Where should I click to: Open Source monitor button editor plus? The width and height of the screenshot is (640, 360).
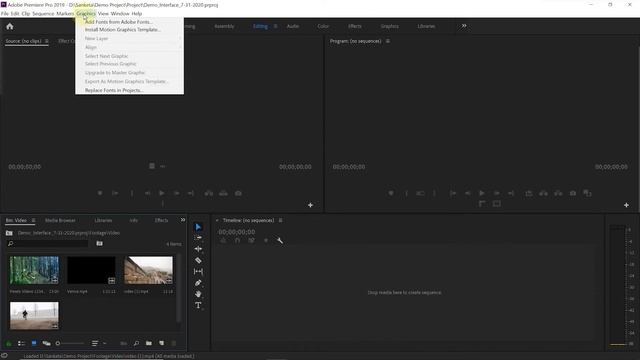click(x=310, y=205)
